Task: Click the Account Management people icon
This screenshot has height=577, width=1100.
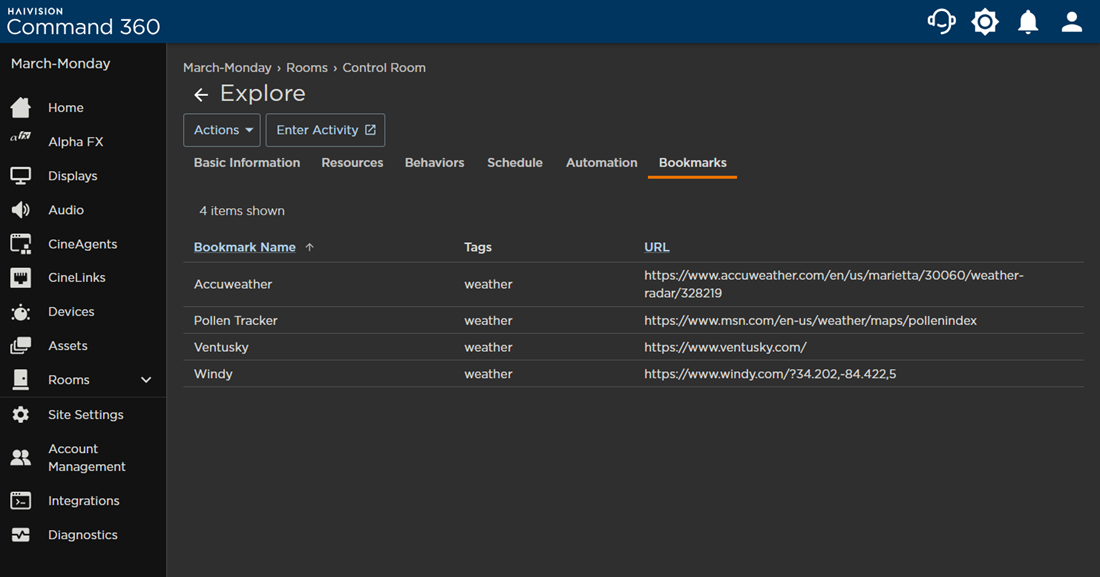Action: point(21,458)
